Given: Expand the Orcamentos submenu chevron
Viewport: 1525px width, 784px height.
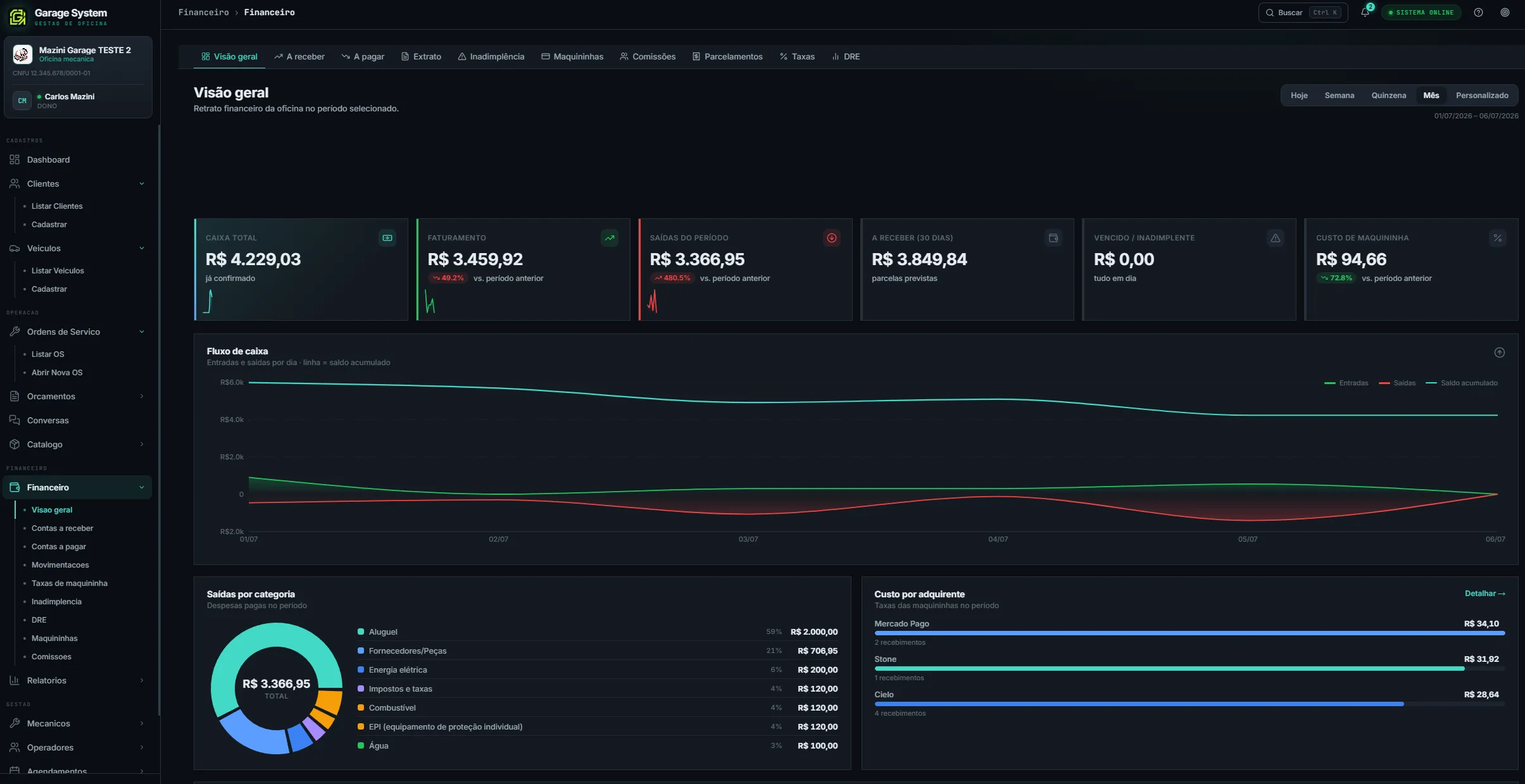Looking at the screenshot, I should (142, 396).
